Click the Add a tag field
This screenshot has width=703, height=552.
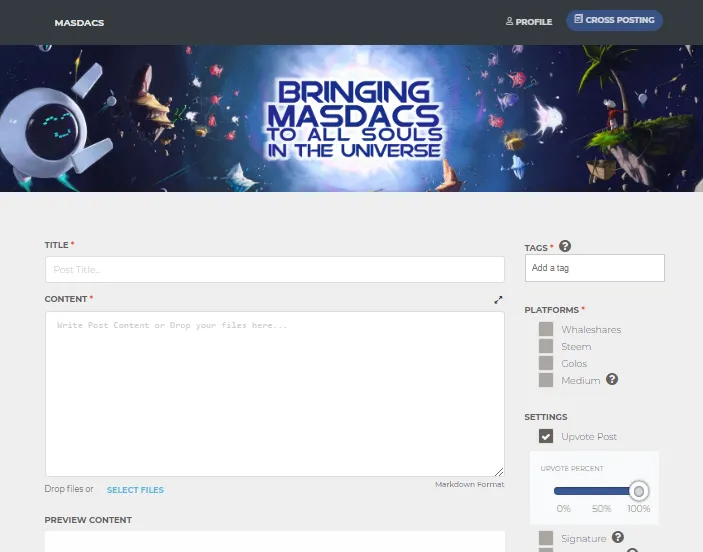(595, 268)
